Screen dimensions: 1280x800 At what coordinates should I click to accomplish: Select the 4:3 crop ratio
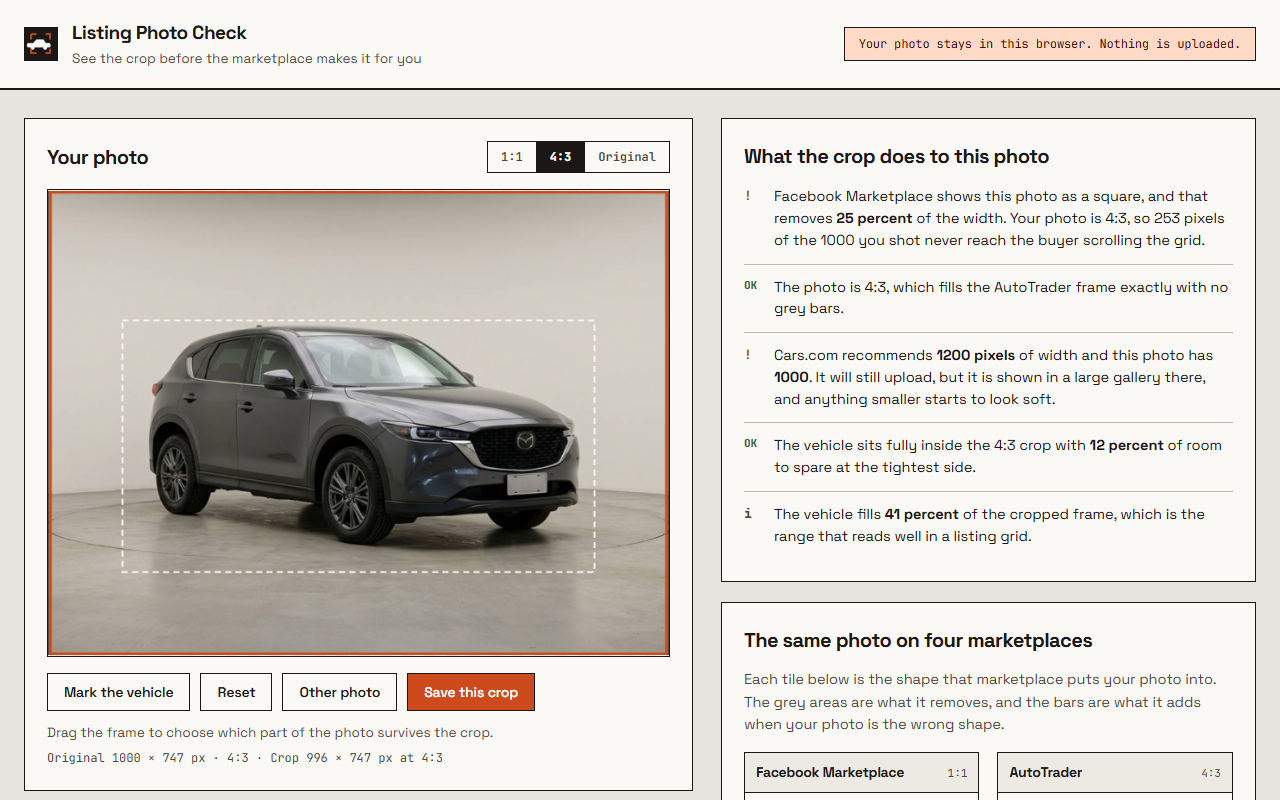point(560,157)
